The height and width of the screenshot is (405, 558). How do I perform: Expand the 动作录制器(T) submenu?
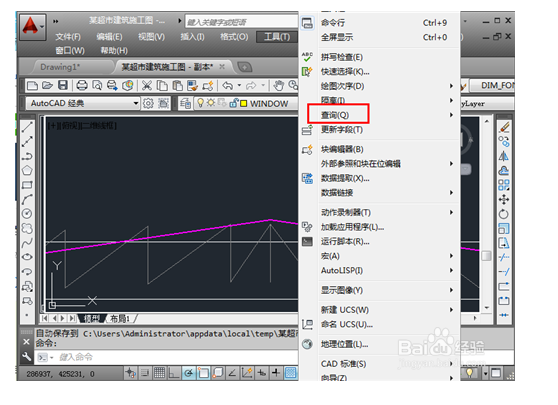451,212
